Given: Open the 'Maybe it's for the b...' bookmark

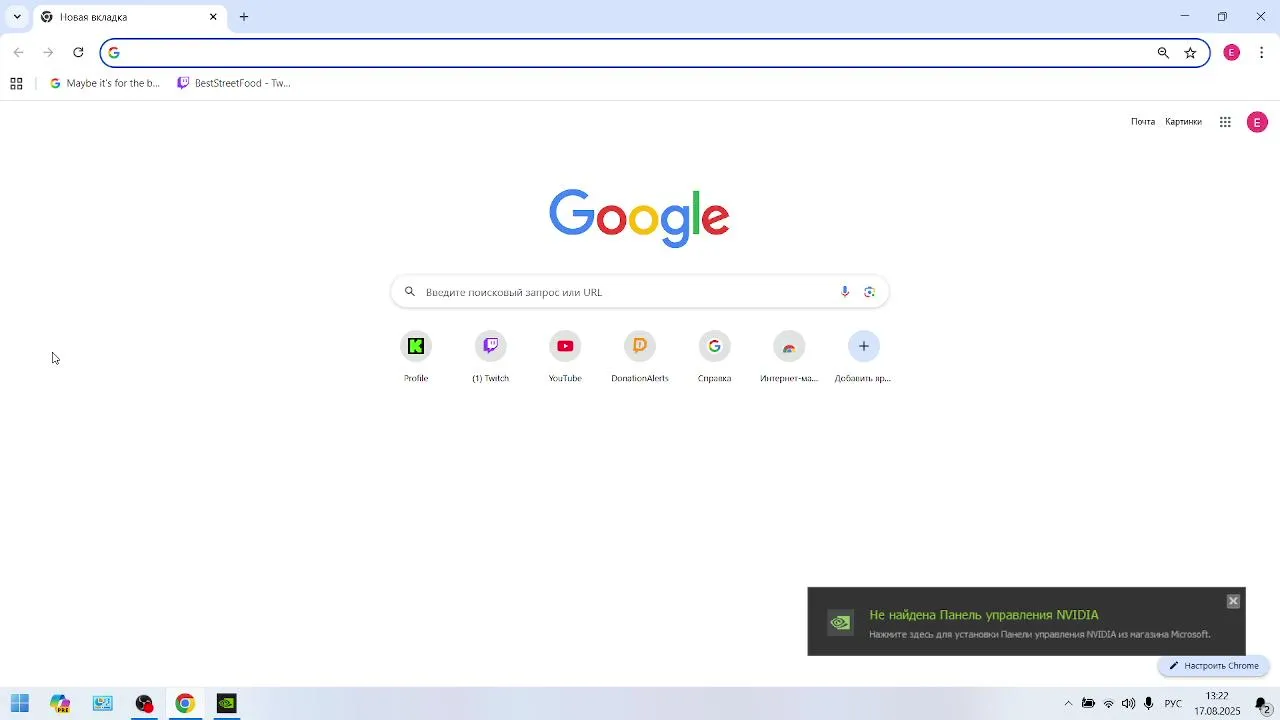Looking at the screenshot, I should 105,84.
